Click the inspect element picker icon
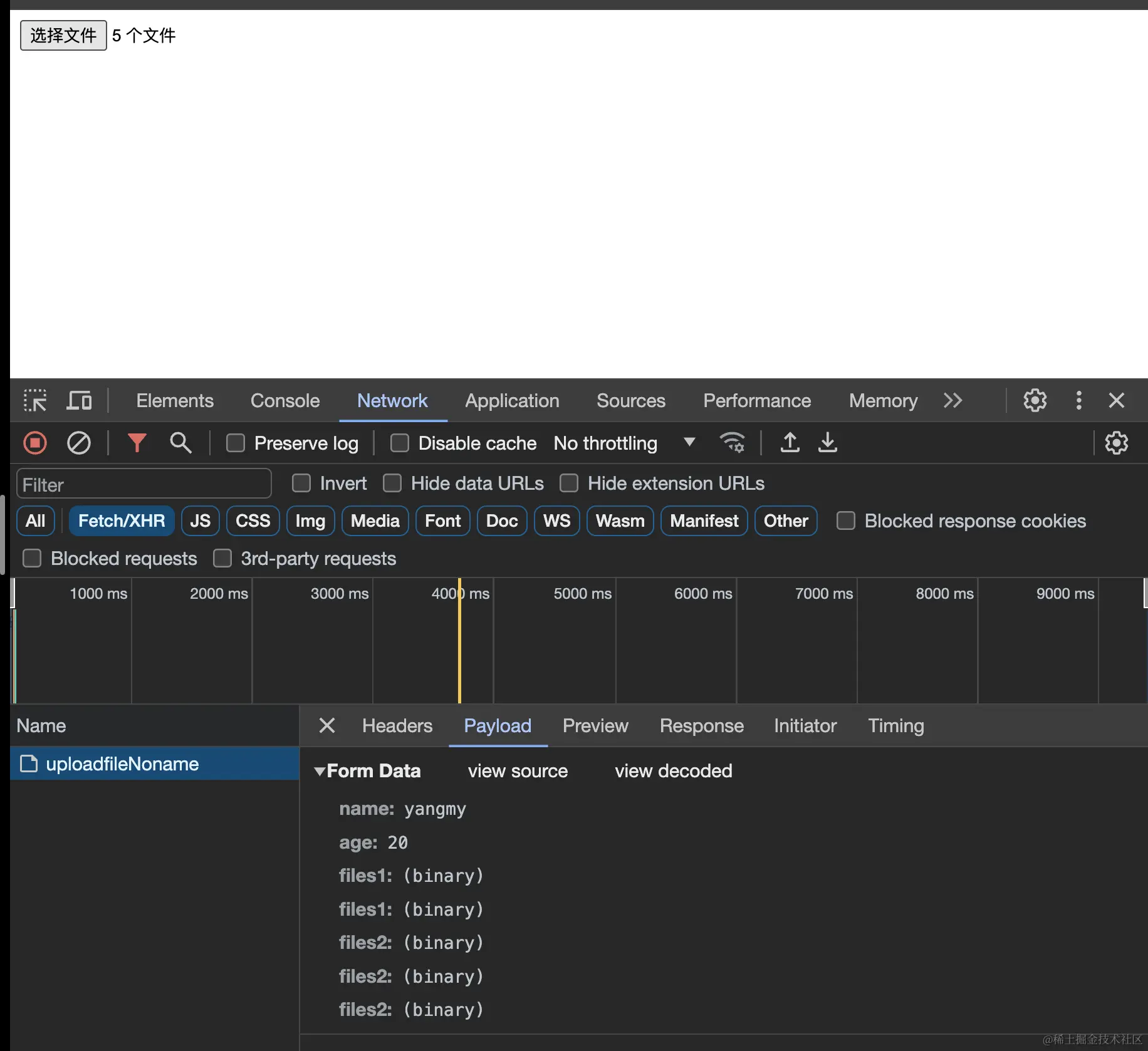 click(x=35, y=401)
